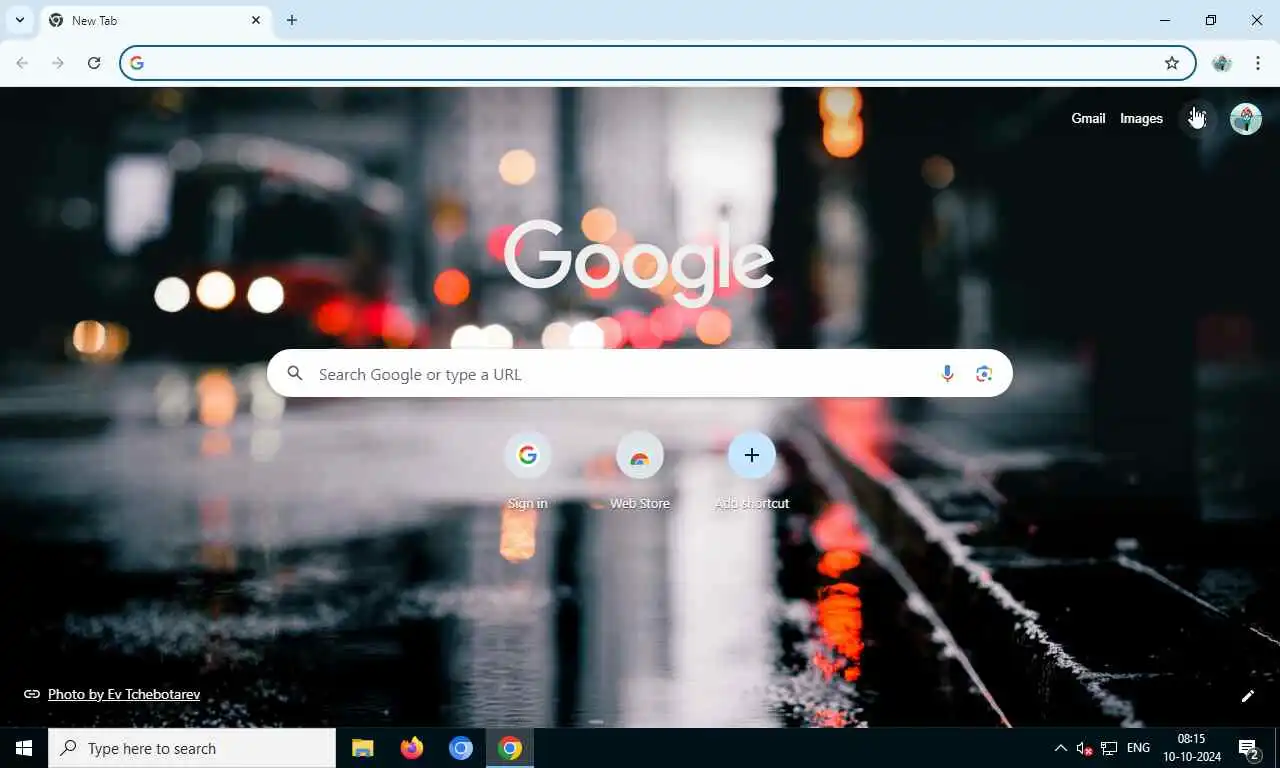This screenshot has width=1280, height=768.
Task: Customize this page with pencil icon
Action: [1248, 696]
